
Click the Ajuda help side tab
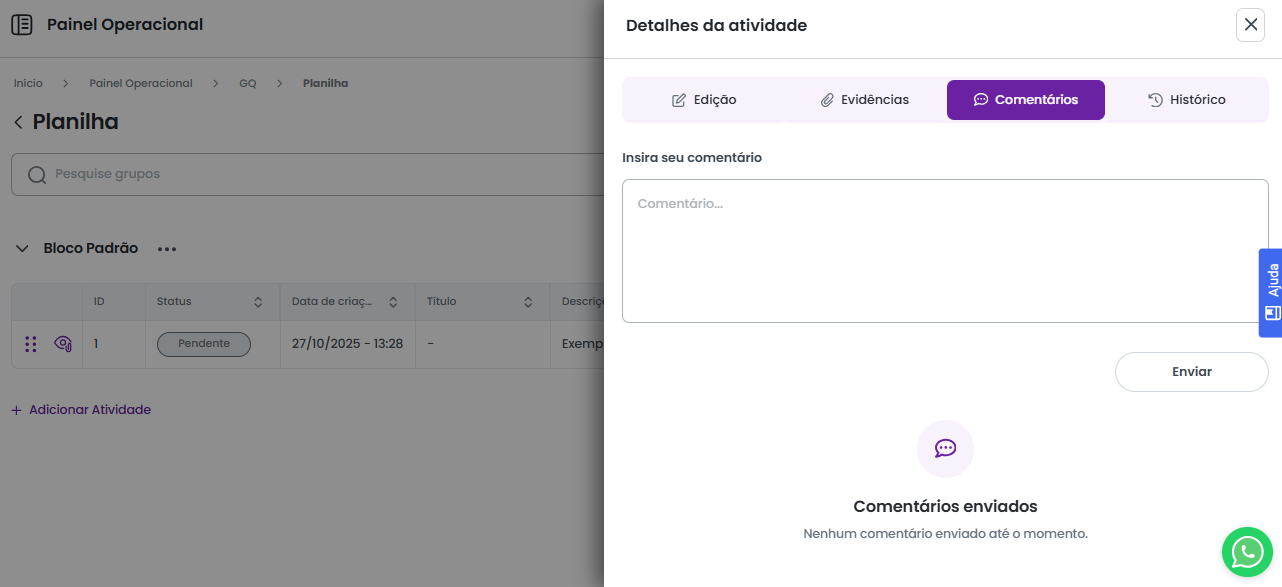tap(1271, 292)
